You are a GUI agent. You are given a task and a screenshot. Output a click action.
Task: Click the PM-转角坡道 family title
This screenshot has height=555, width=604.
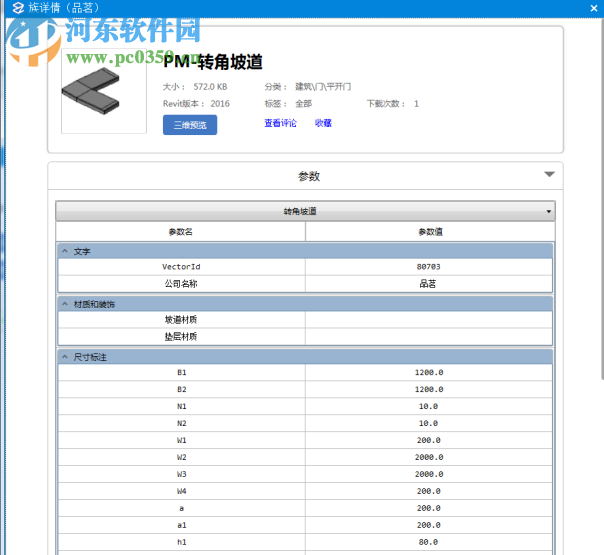pyautogui.click(x=213, y=62)
